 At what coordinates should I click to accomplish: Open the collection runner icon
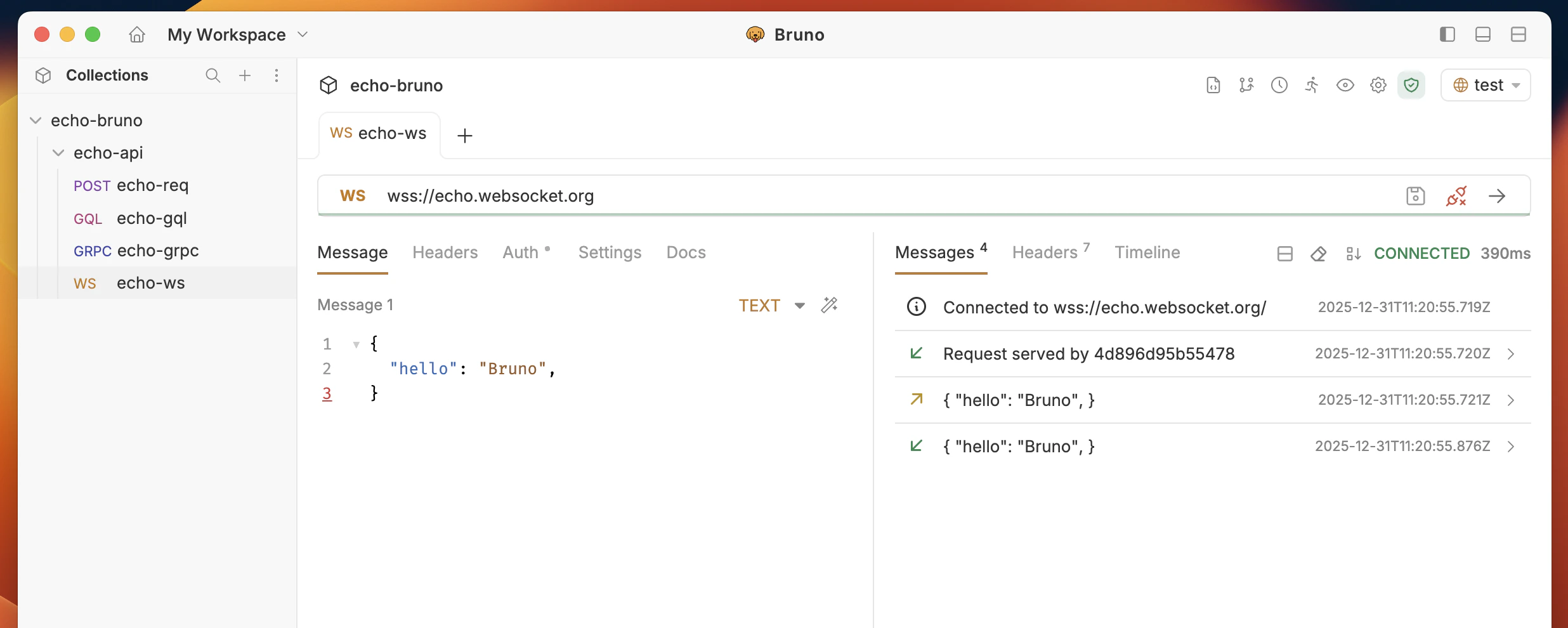point(1312,84)
